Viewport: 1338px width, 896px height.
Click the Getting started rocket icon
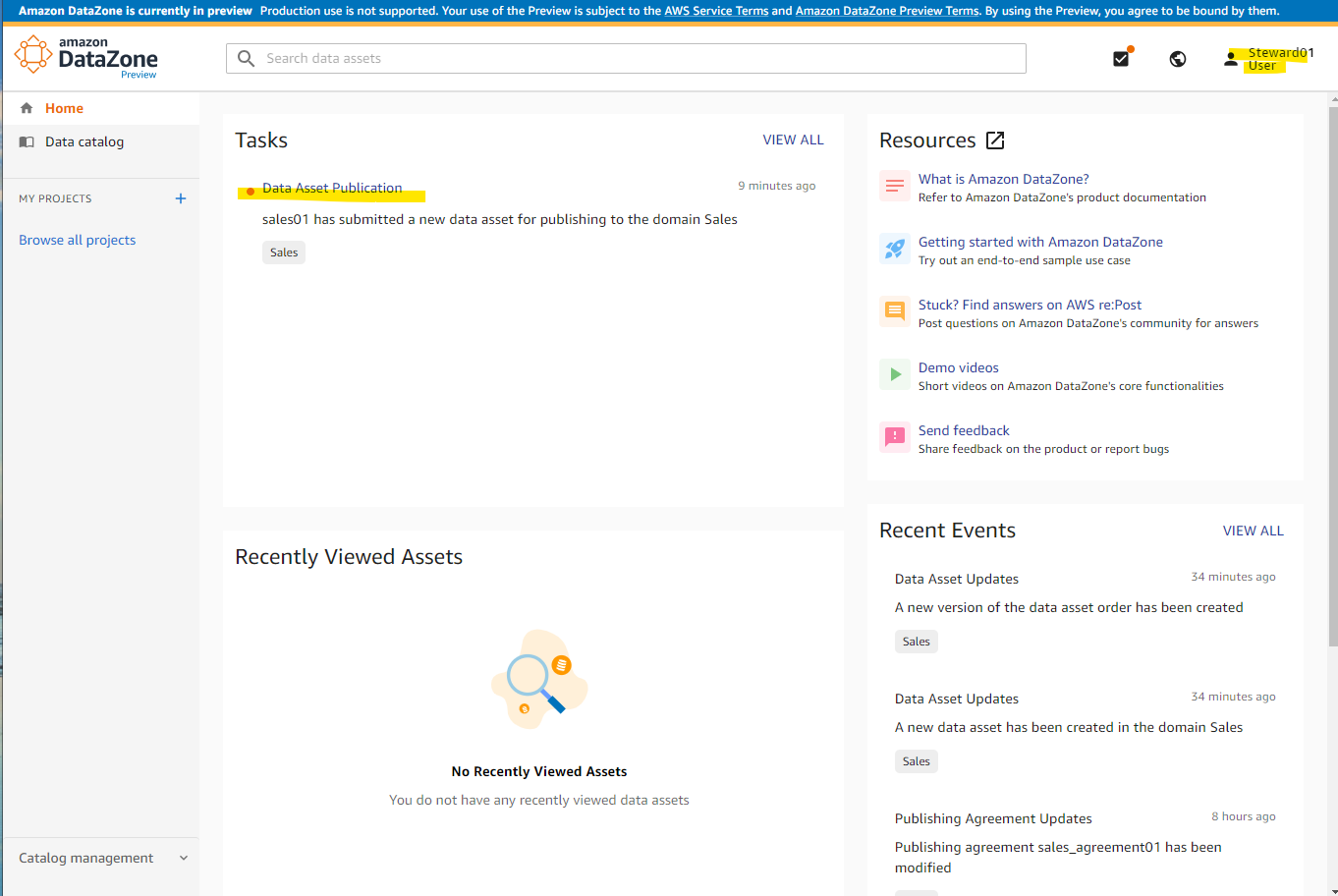click(895, 249)
